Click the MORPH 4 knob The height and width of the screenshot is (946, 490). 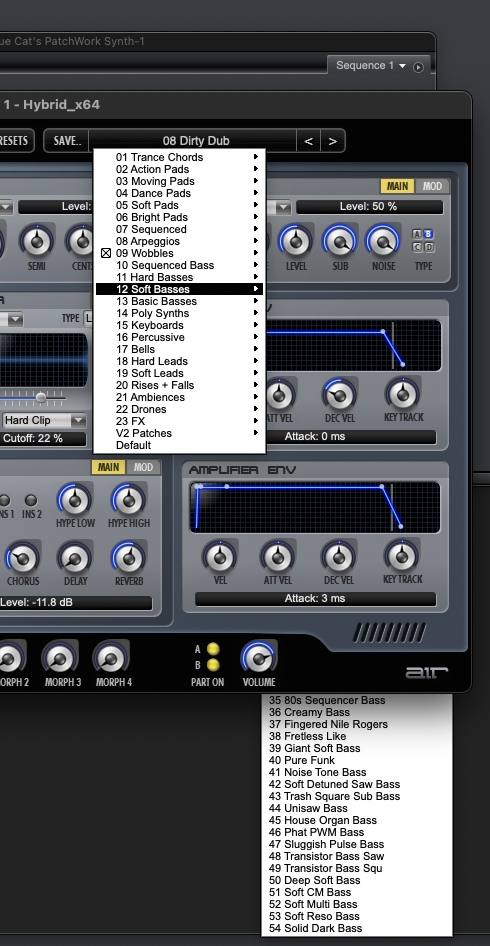111,657
